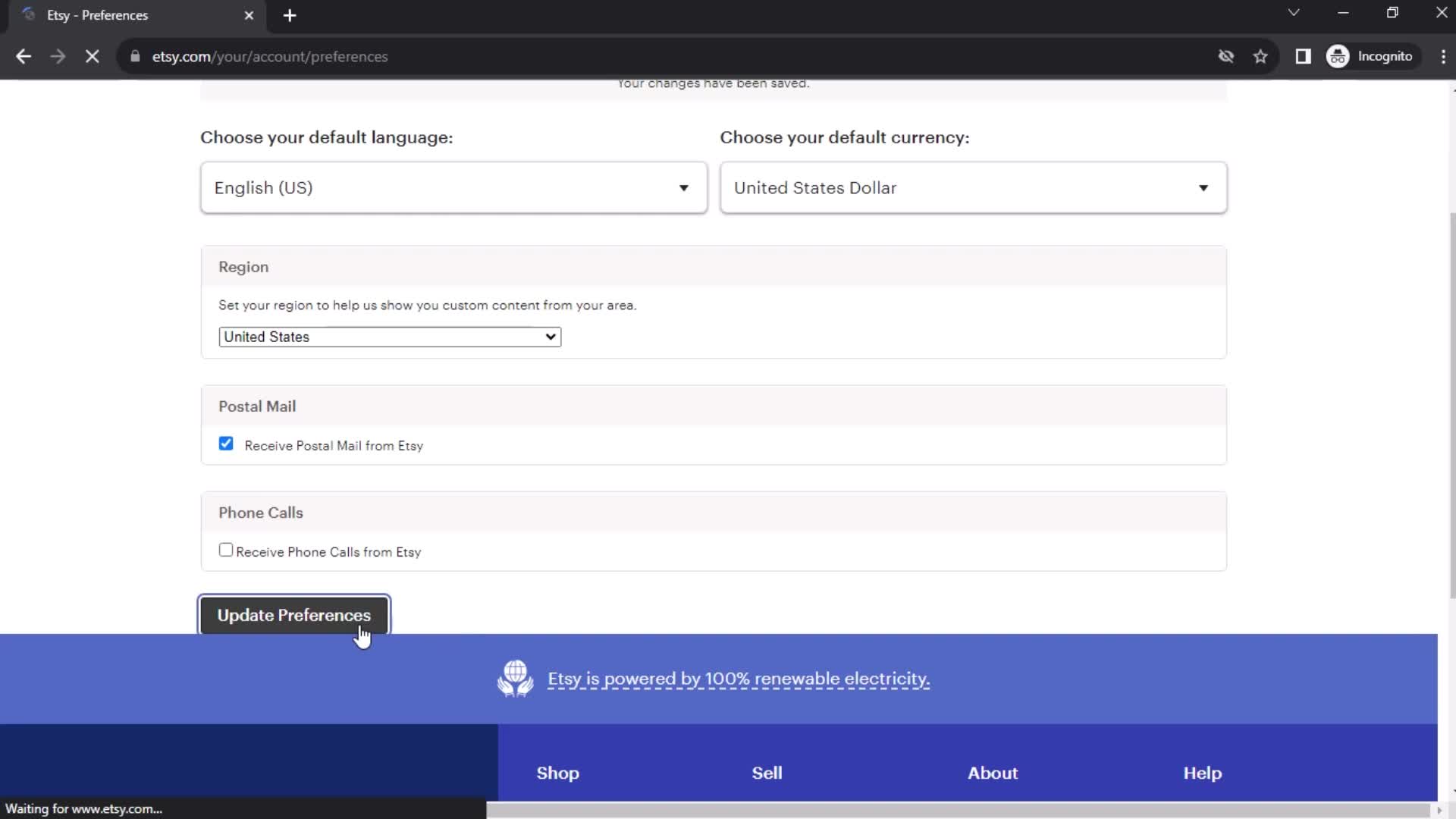
Task: Click the Incognito profile icon
Action: [x=1339, y=56]
